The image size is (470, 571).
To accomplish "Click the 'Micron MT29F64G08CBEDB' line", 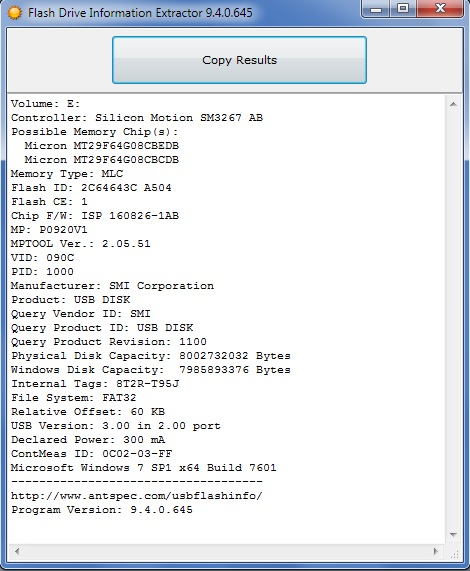I will tap(102, 146).
